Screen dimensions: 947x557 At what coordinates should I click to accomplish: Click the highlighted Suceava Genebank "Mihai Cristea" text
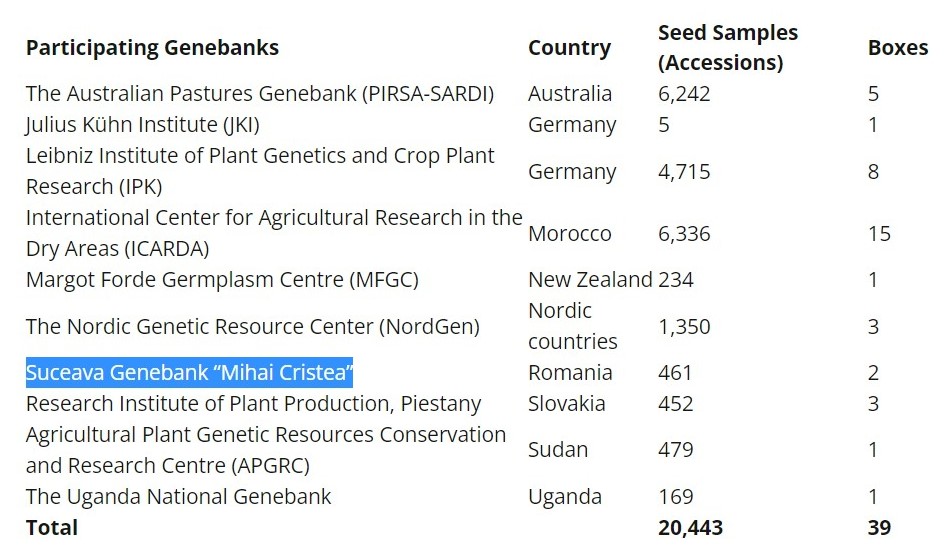pyautogui.click(x=189, y=373)
